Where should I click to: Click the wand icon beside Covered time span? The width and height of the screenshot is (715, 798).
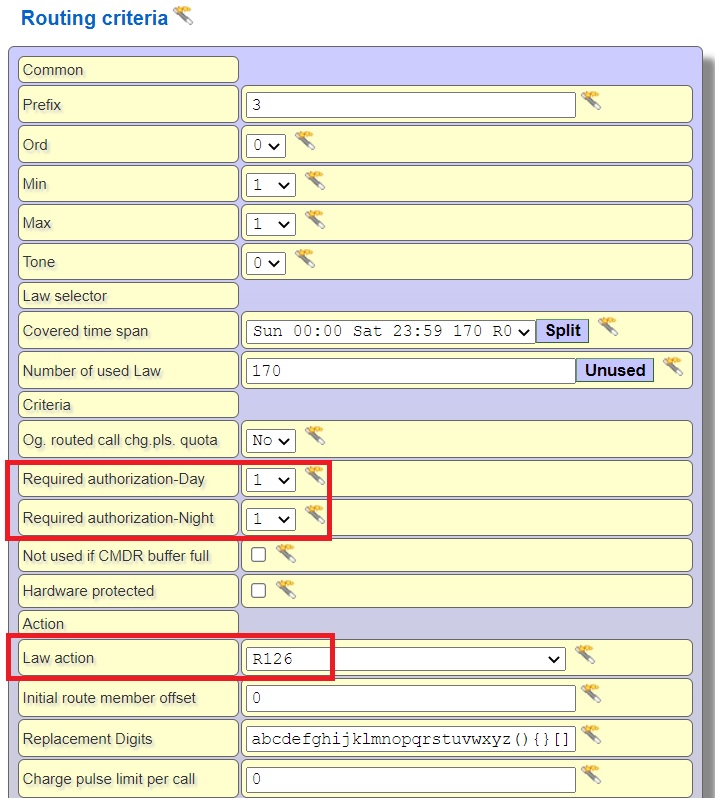607,327
